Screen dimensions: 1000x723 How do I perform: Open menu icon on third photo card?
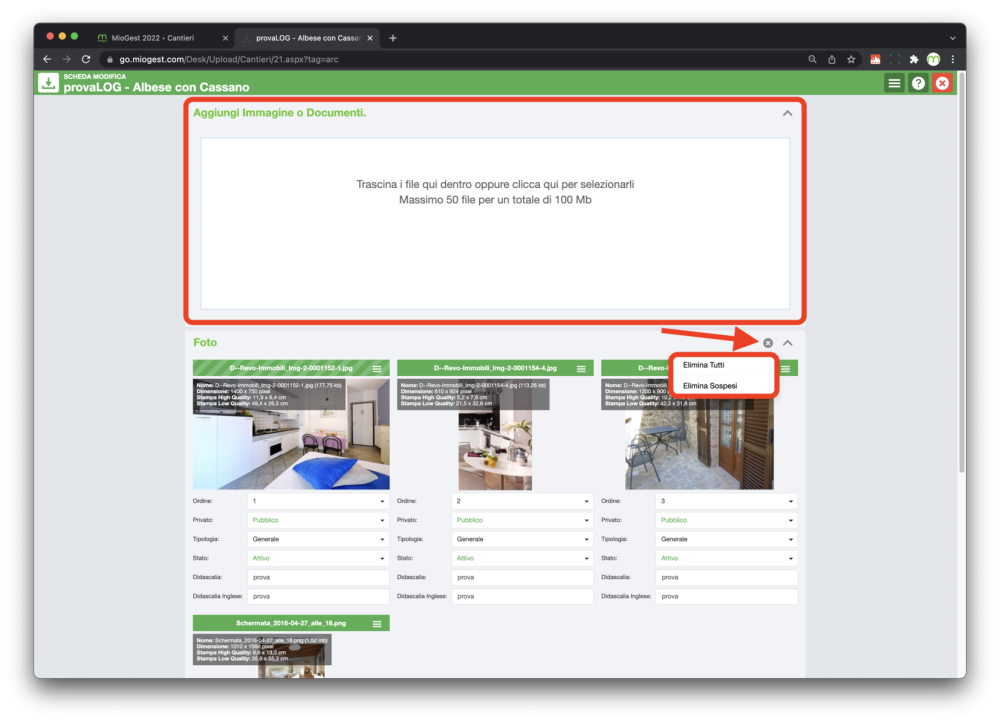785,369
